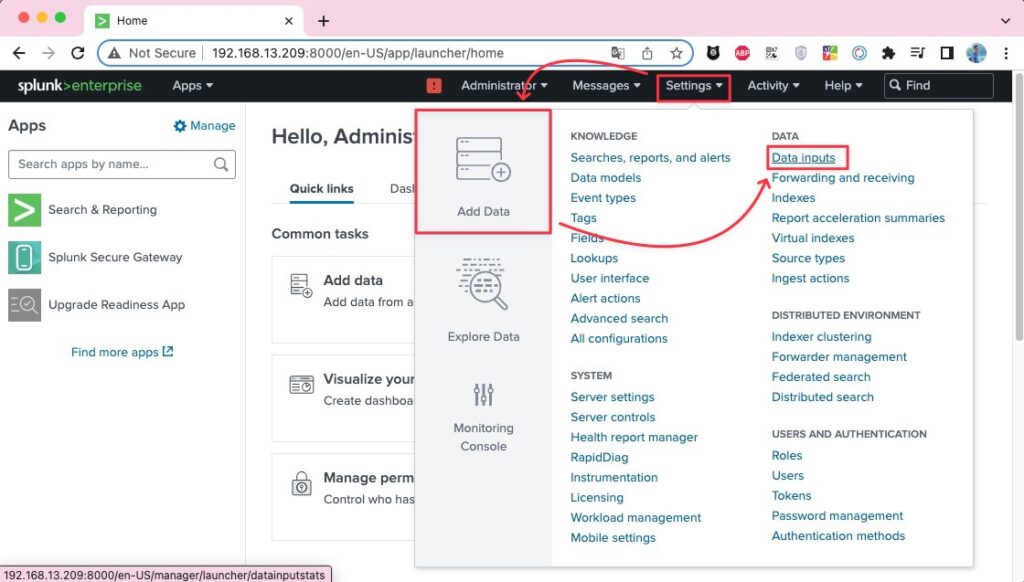Open Password management

(837, 515)
